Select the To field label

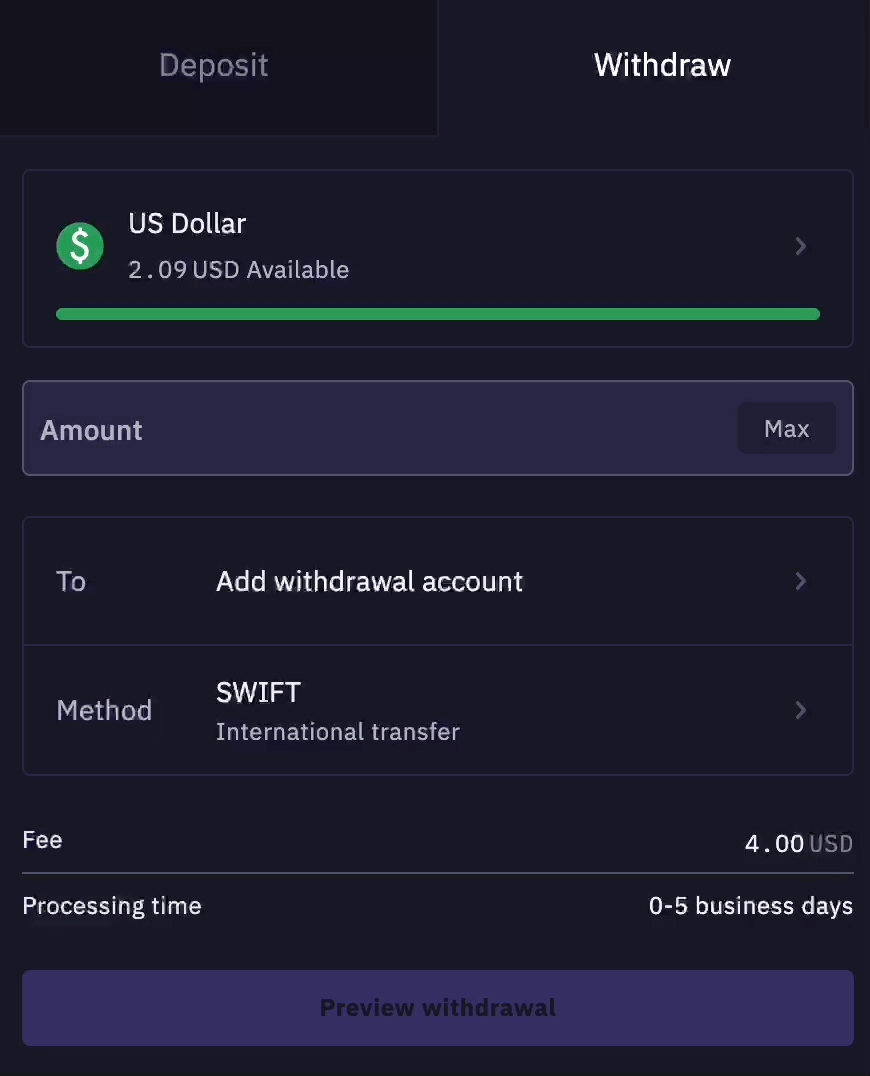click(x=70, y=581)
